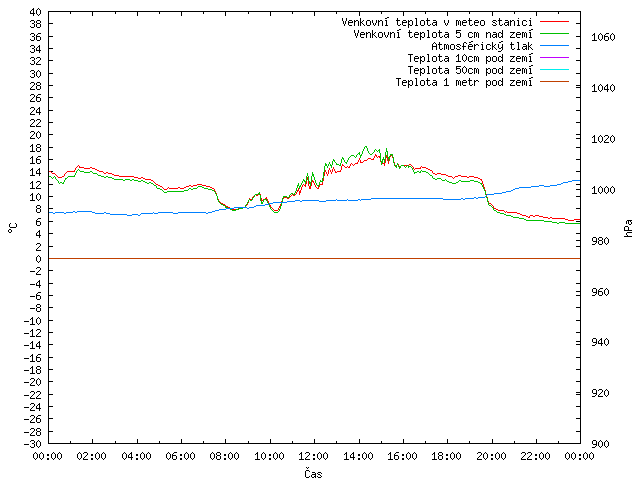
Task: Click the temperature tick label '0'
Action: (x=38, y=259)
